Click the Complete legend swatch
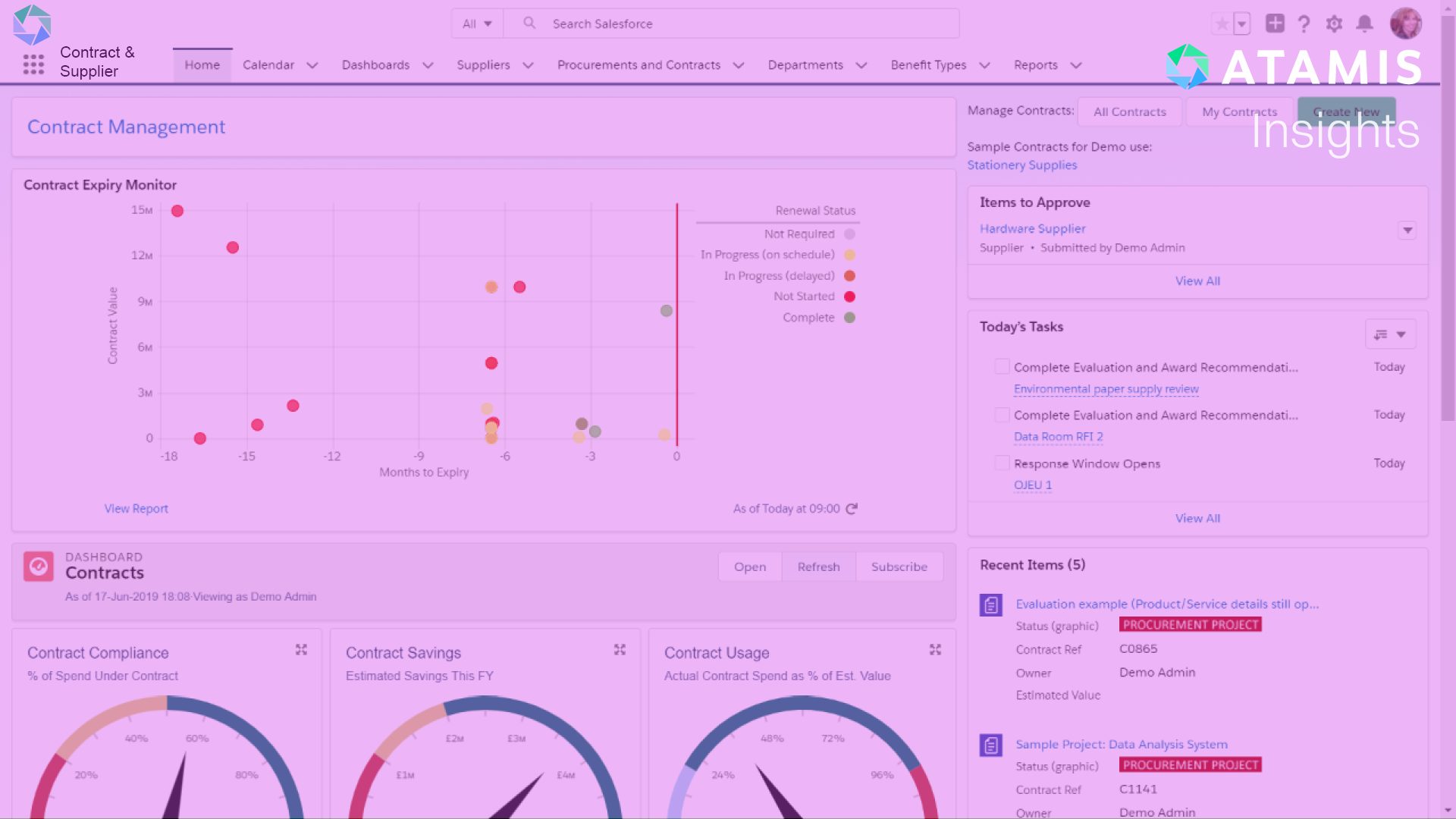The image size is (1456, 819). tap(849, 318)
